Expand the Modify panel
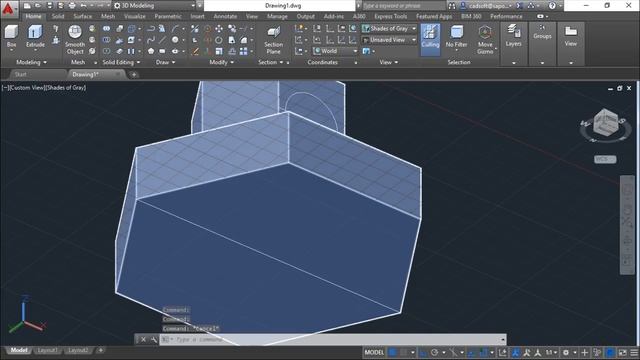The width and height of the screenshot is (640, 360). tap(221, 62)
